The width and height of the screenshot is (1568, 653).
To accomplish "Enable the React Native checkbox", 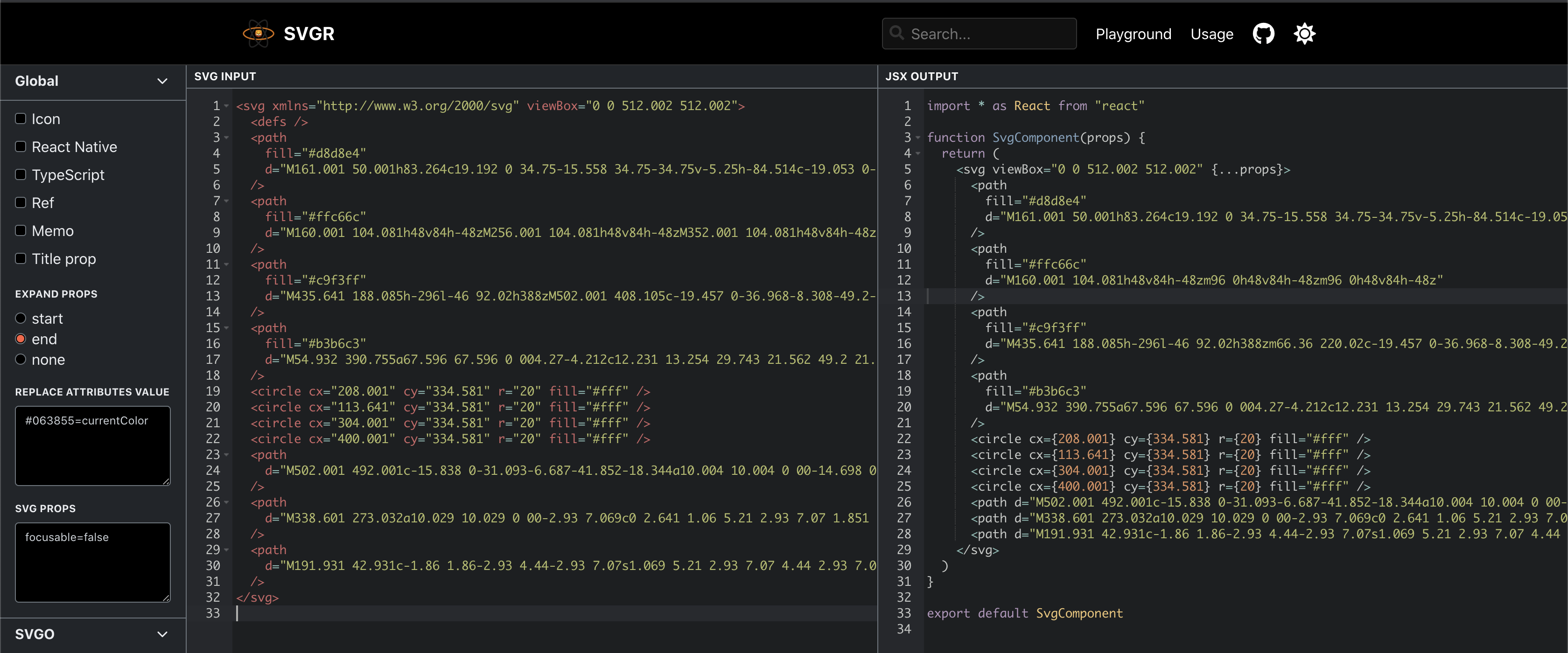I will tap(21, 146).
